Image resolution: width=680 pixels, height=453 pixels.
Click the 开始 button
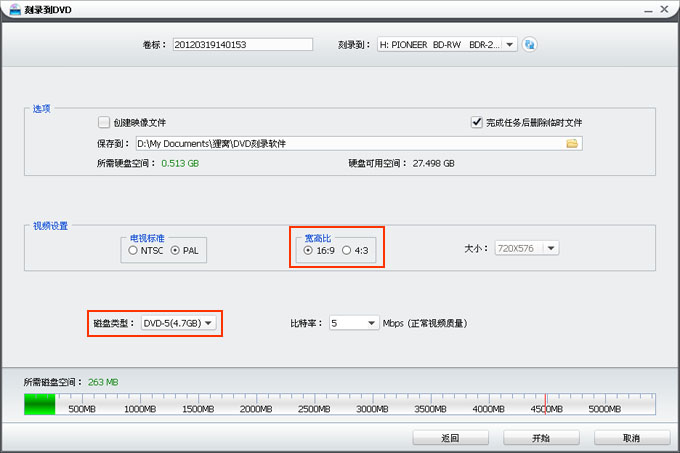coord(541,438)
